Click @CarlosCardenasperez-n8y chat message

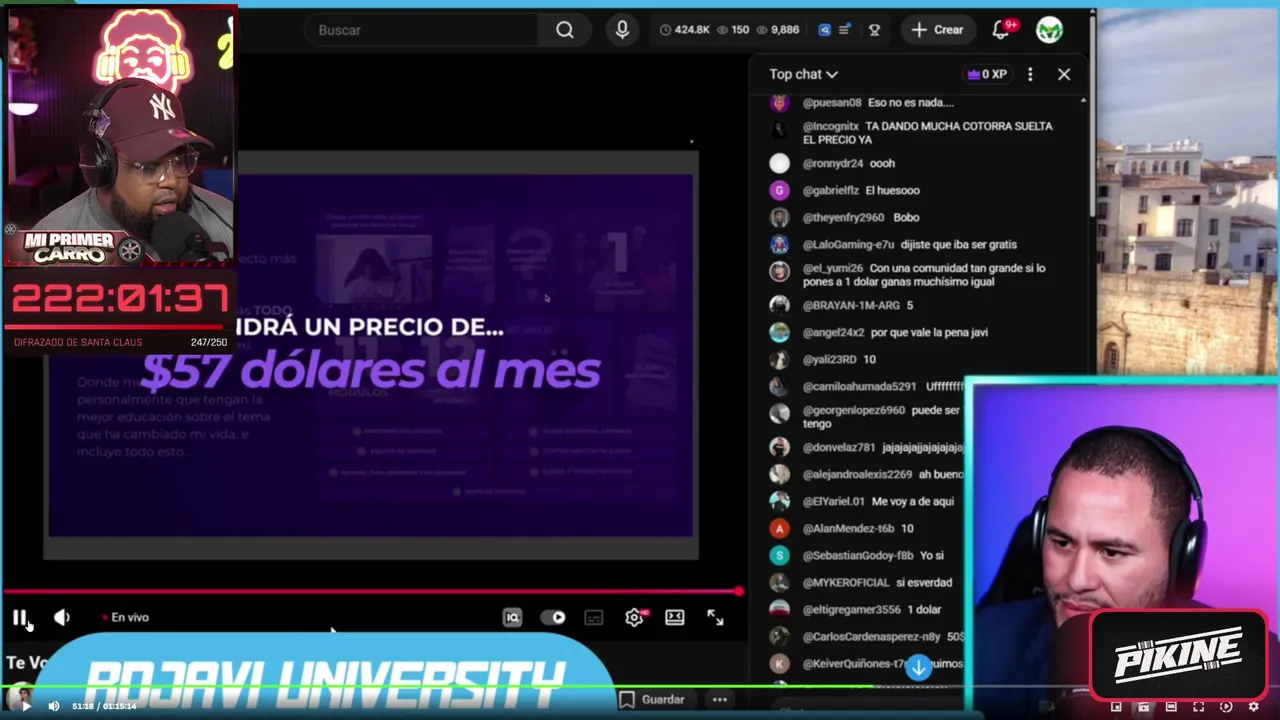pos(882,636)
